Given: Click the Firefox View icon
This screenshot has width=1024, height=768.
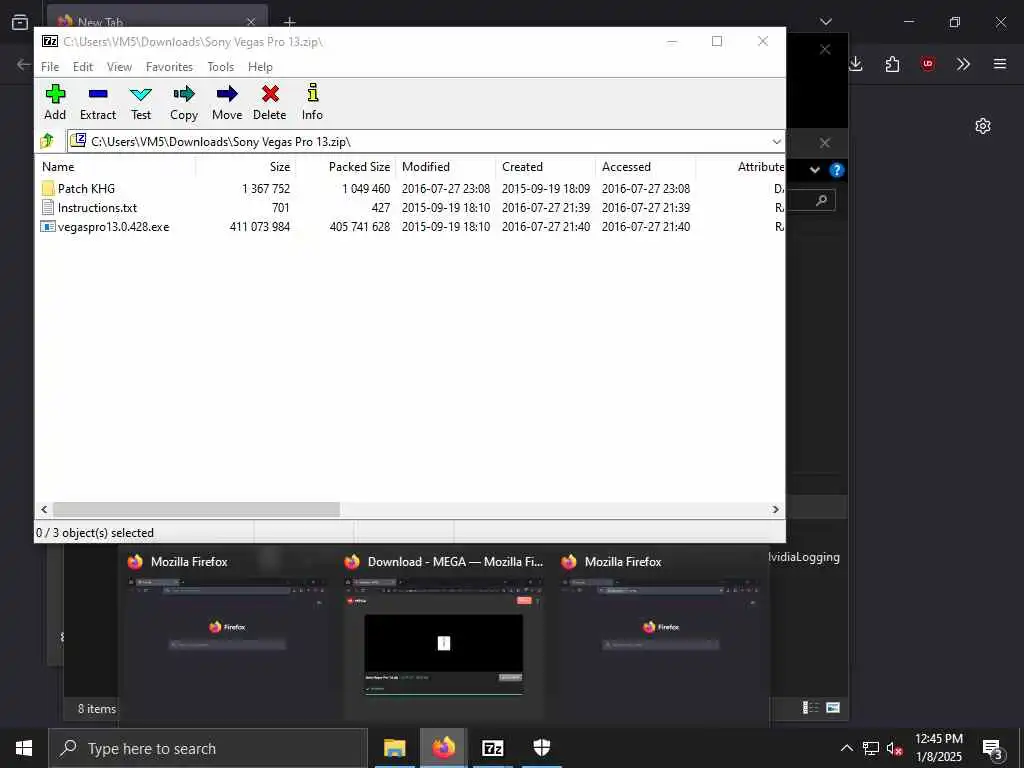Looking at the screenshot, I should [20, 22].
